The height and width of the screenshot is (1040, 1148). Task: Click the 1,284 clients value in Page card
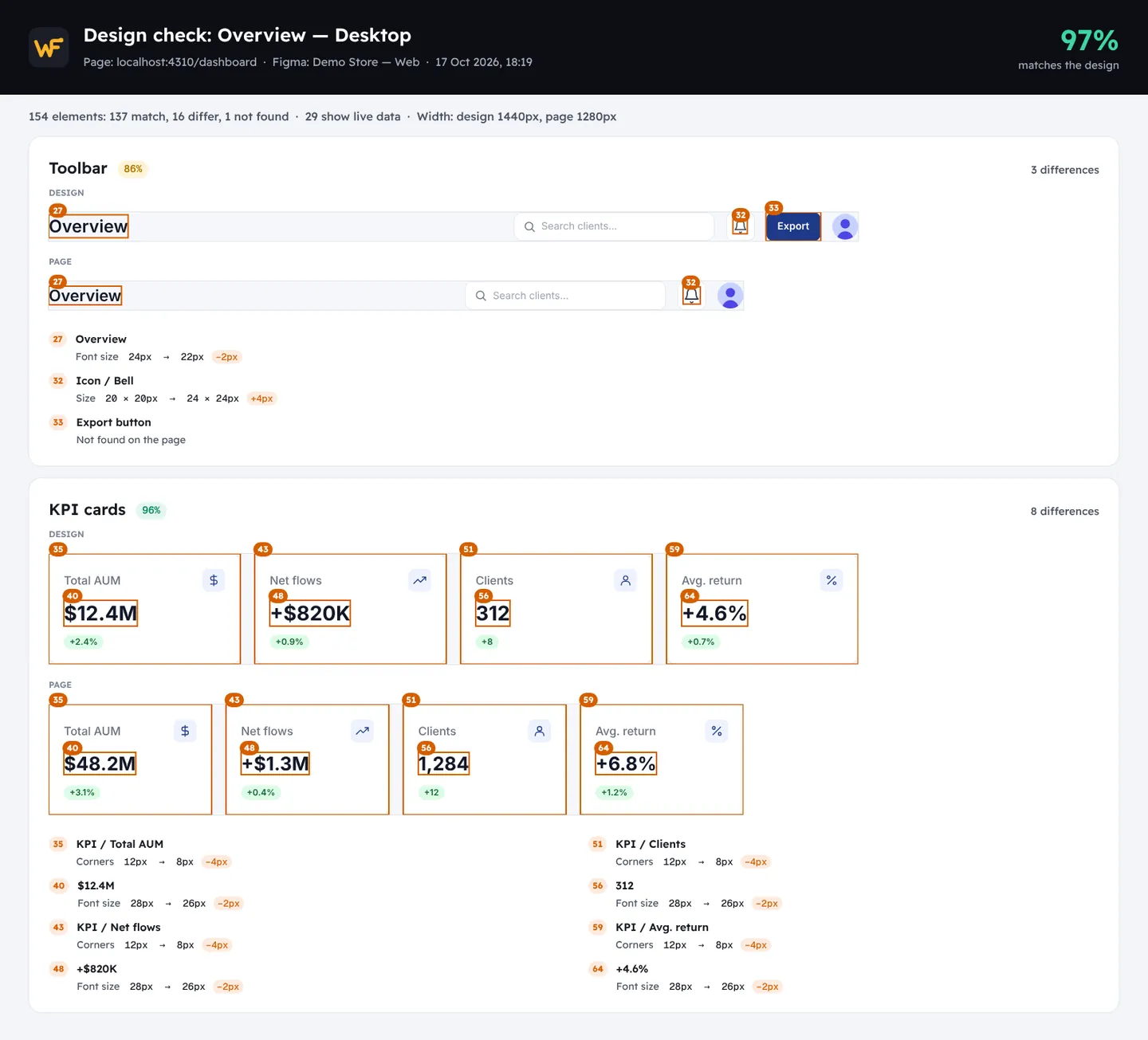coord(444,763)
